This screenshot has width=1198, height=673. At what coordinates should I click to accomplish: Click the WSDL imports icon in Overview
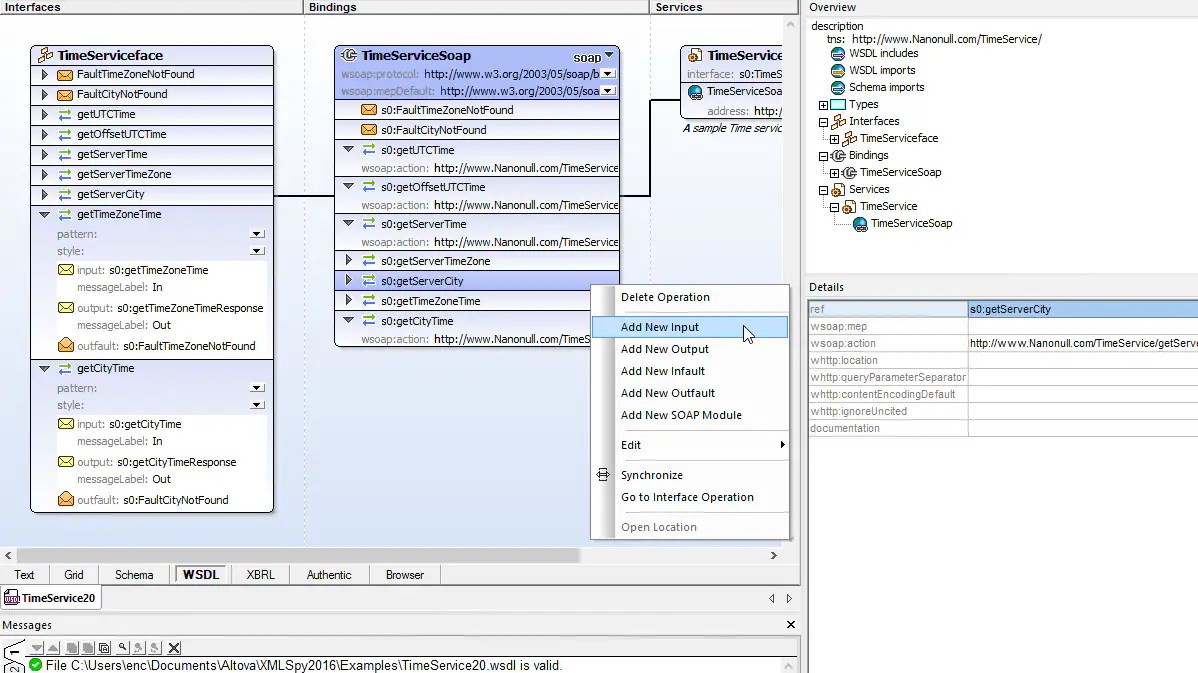(x=838, y=70)
